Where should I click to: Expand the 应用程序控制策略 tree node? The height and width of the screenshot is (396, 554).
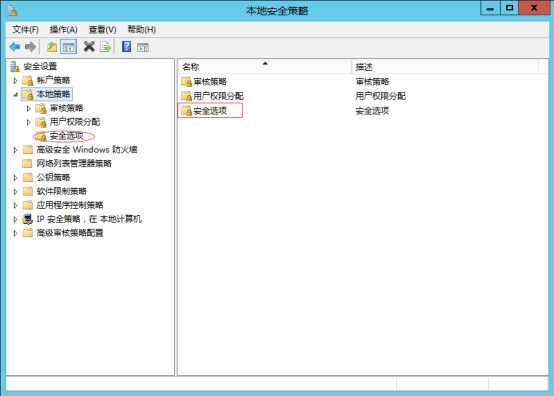15,205
